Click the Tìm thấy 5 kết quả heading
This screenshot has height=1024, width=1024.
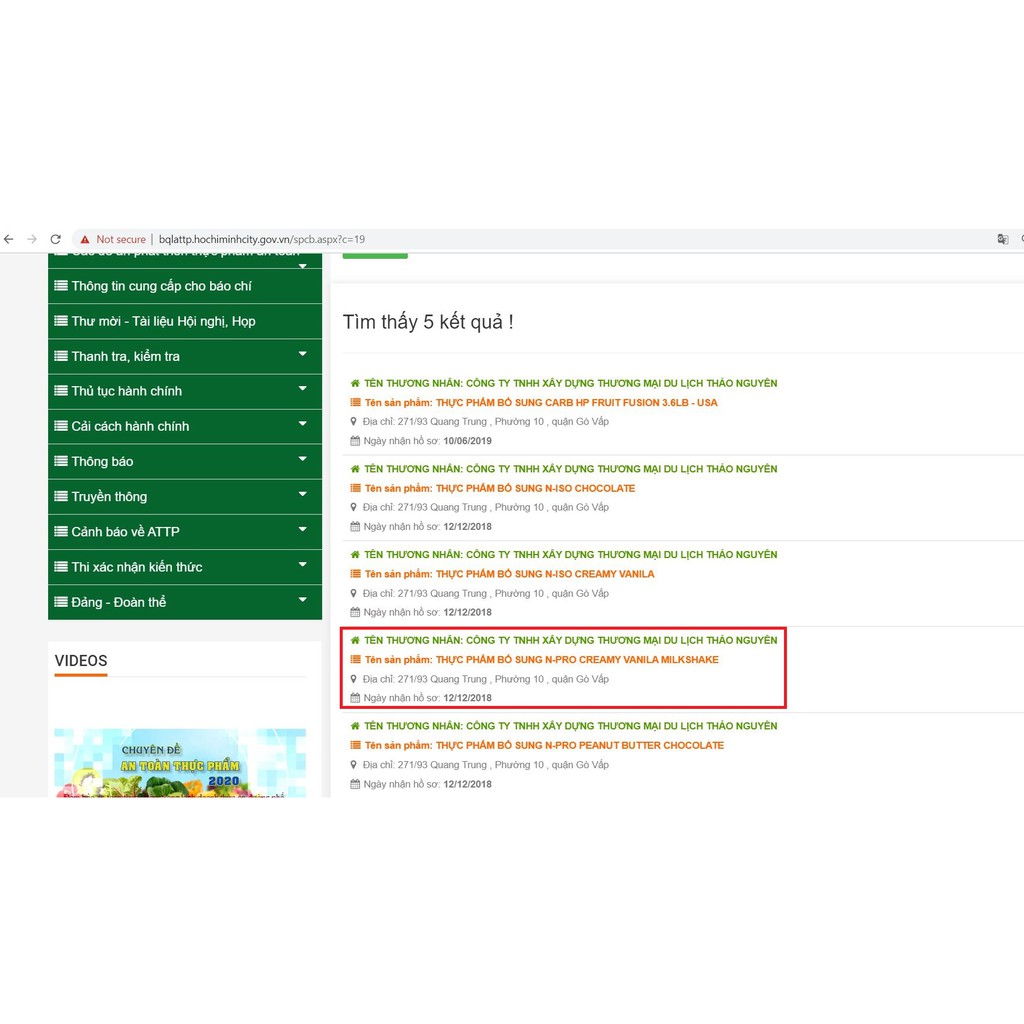coord(428,322)
